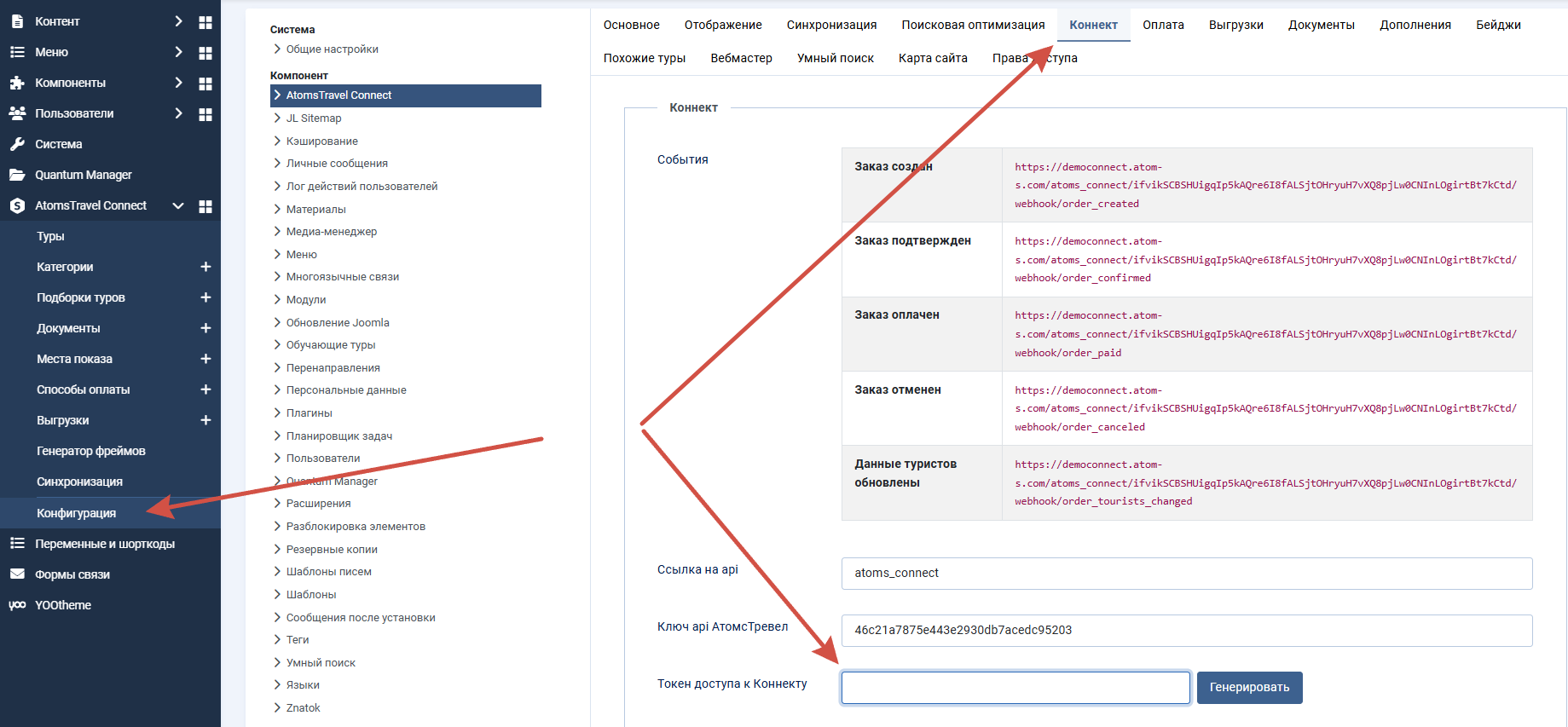Open Лог действий пользователей settings

[362, 187]
